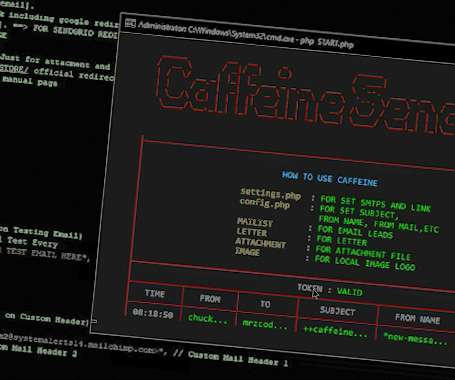
Task: Click FOR LOCAL IMAGE LOGO text
Action: pyautogui.click(x=365, y=263)
